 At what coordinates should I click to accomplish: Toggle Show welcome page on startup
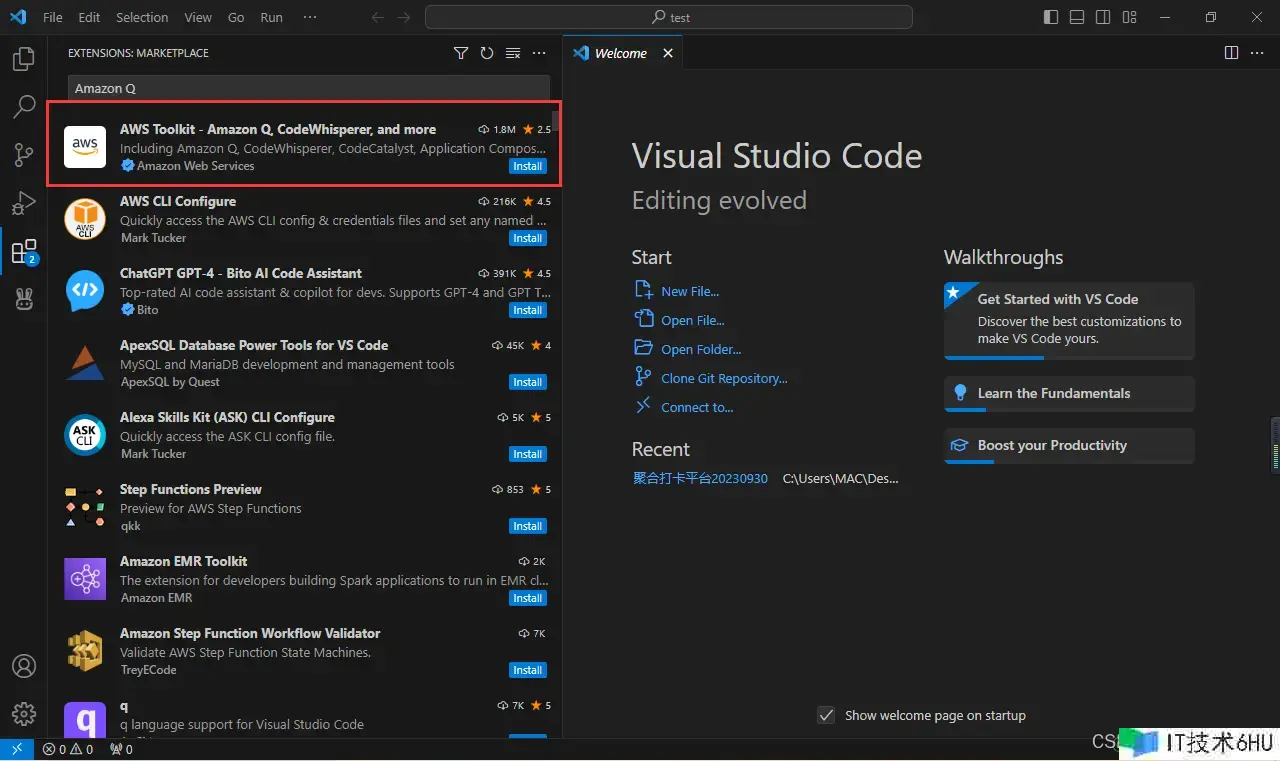point(826,715)
